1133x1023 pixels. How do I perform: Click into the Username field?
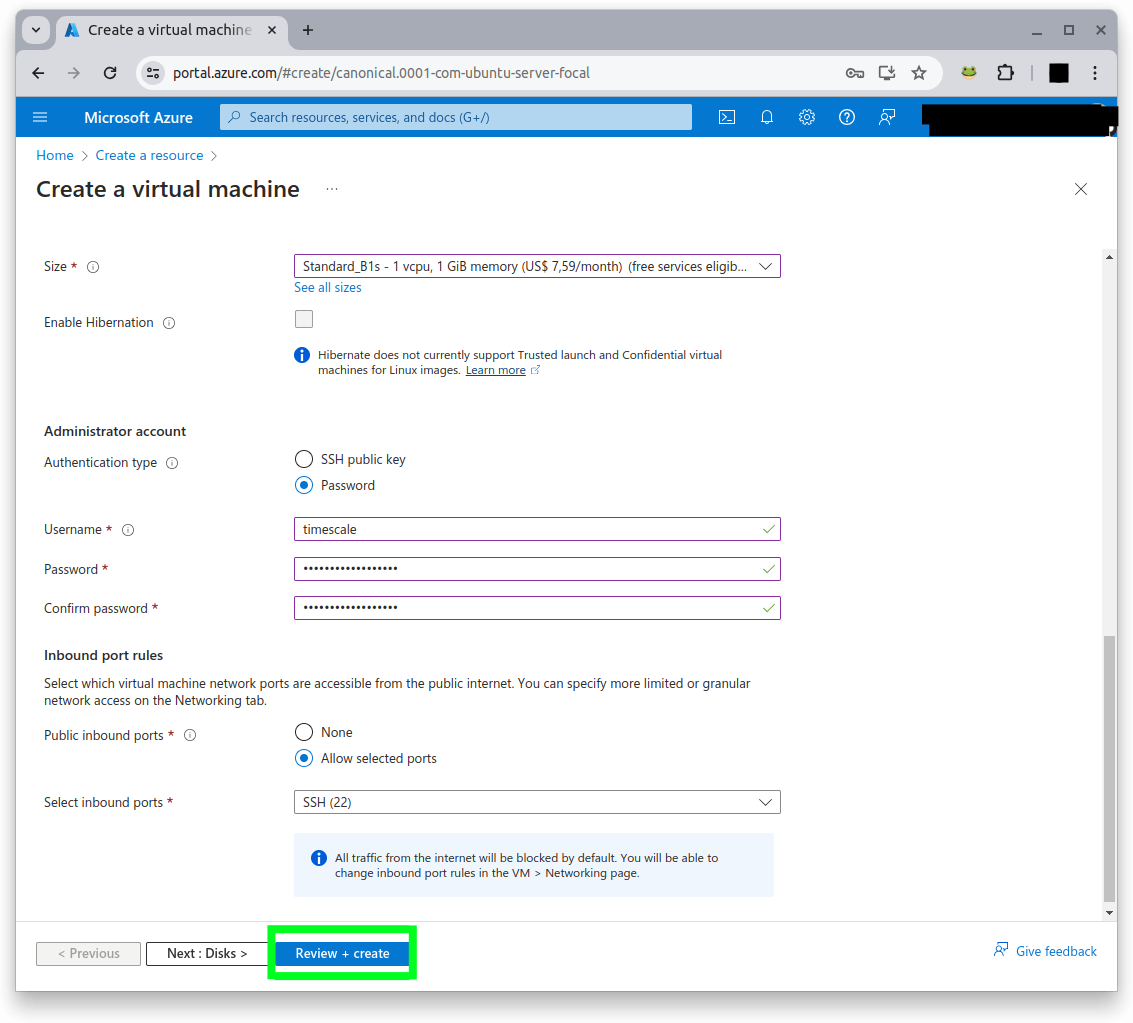(x=537, y=529)
